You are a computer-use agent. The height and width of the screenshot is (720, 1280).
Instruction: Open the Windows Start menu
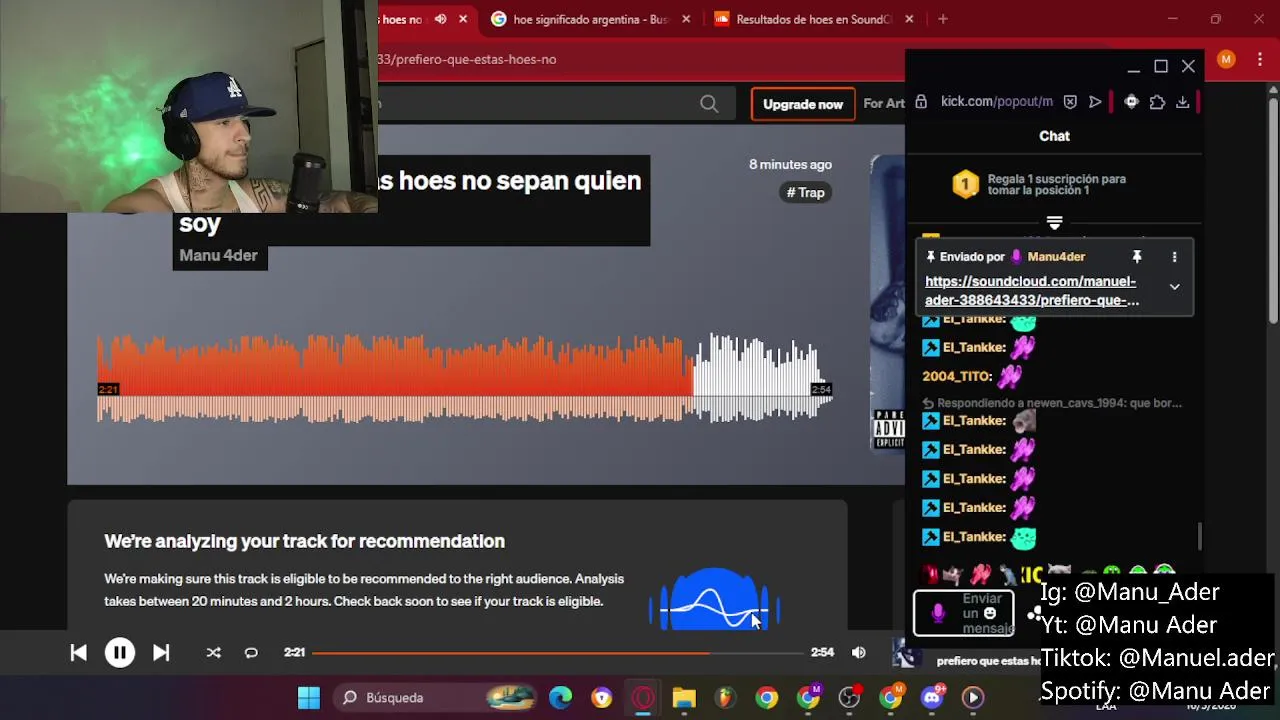point(309,697)
